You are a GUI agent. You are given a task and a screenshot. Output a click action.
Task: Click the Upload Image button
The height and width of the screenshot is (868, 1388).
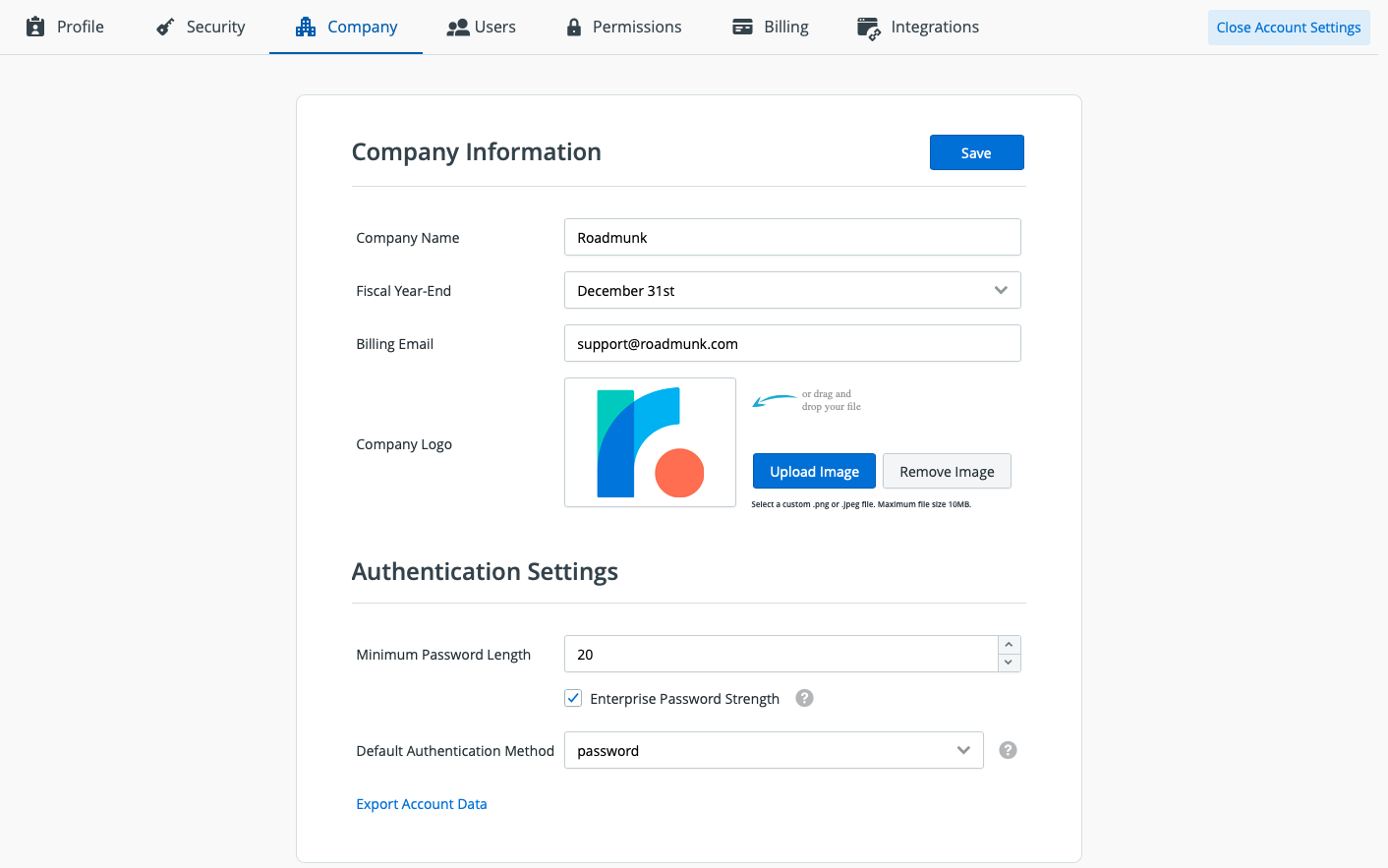pyautogui.click(x=814, y=471)
